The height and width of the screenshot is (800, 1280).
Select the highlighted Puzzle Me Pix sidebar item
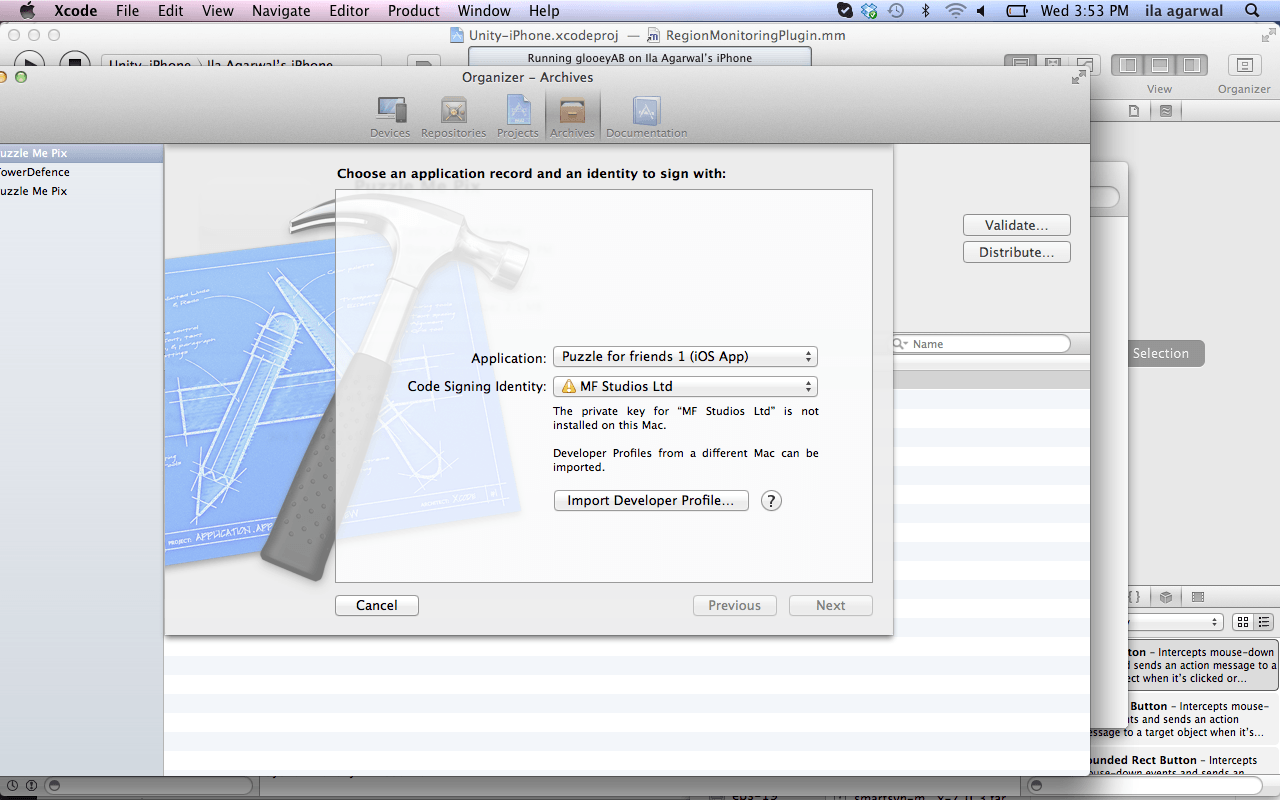[x=81, y=154]
